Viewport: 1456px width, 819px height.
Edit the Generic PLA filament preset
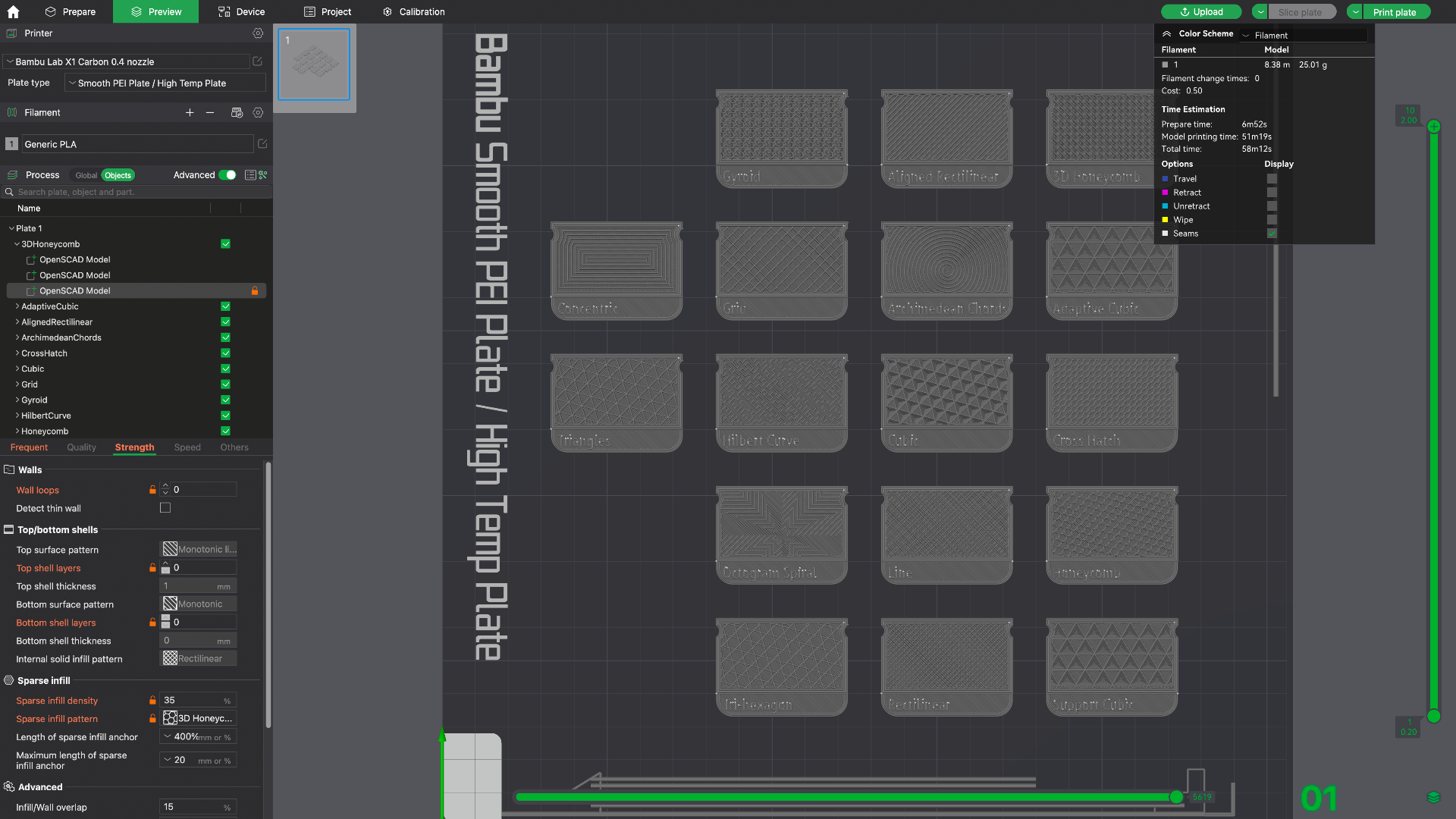(x=262, y=143)
